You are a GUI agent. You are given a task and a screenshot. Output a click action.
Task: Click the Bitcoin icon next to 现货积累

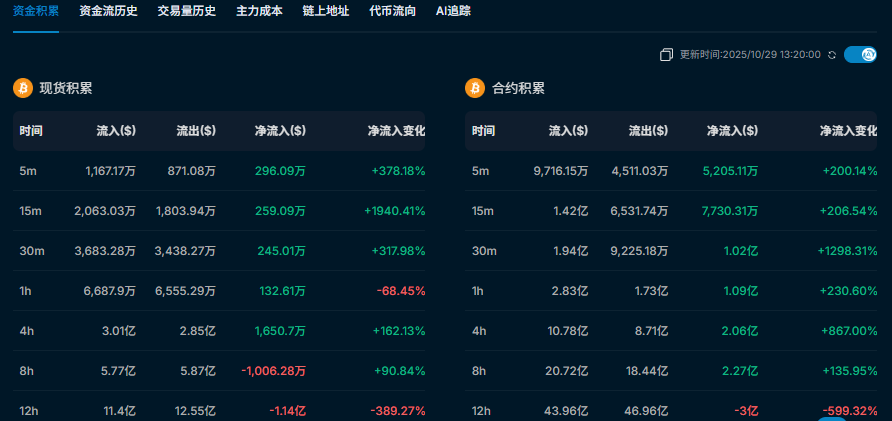tap(22, 88)
